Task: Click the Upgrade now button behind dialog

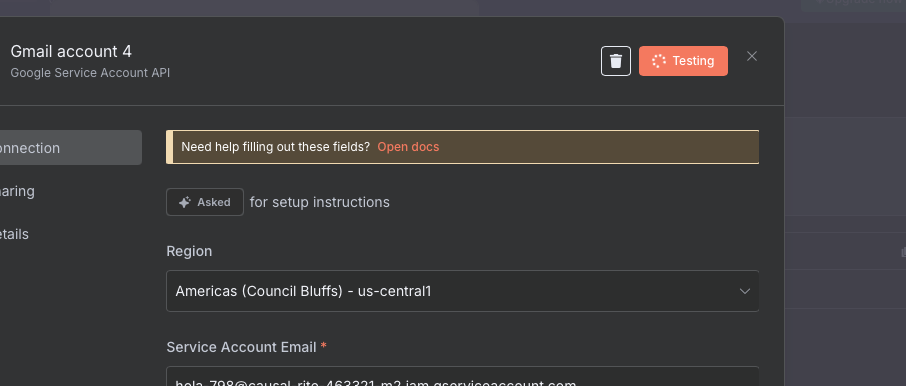Action: 854,6
